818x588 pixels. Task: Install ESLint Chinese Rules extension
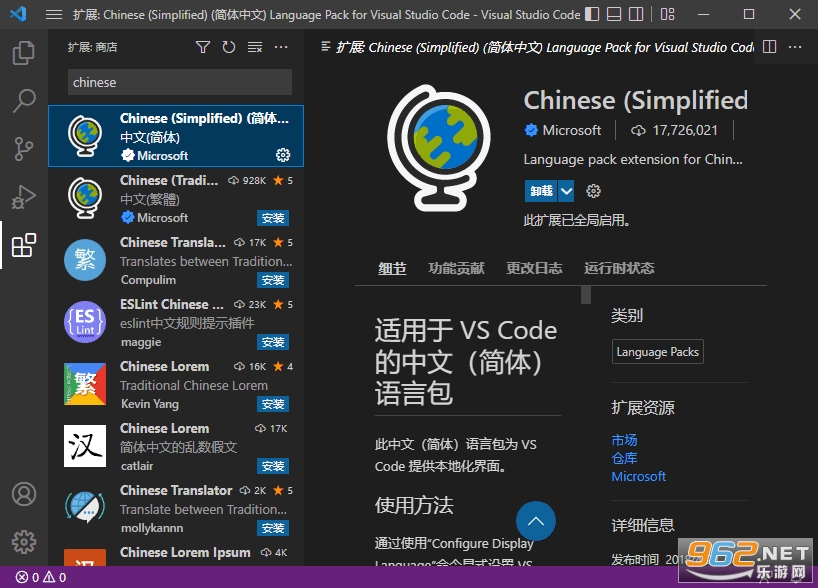273,342
